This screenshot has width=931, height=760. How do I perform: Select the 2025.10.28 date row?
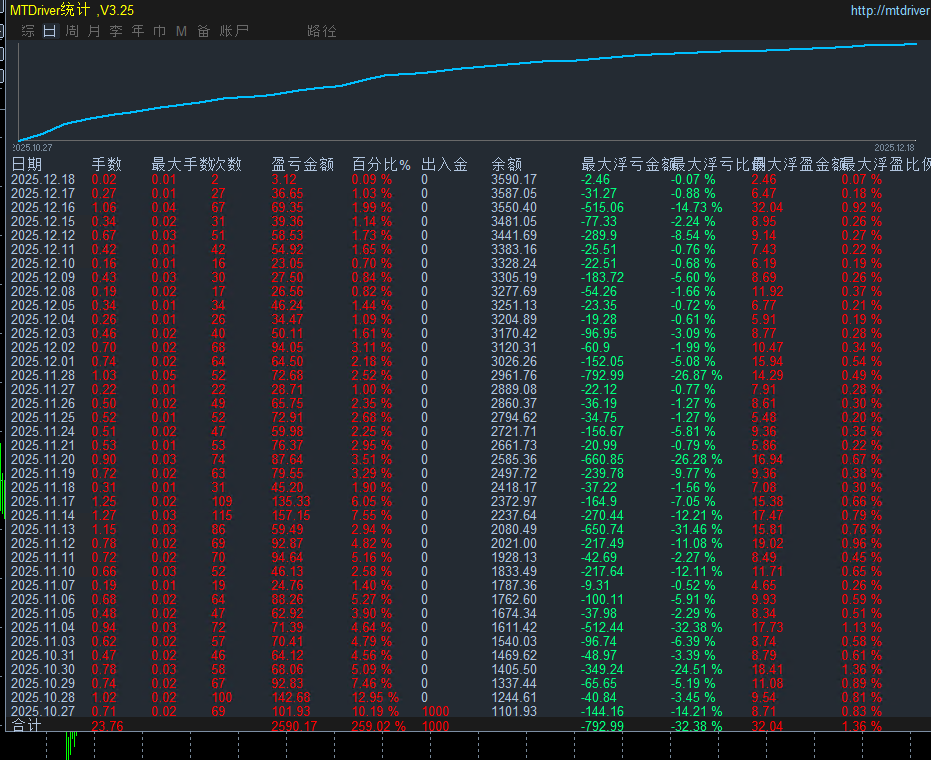click(43, 697)
